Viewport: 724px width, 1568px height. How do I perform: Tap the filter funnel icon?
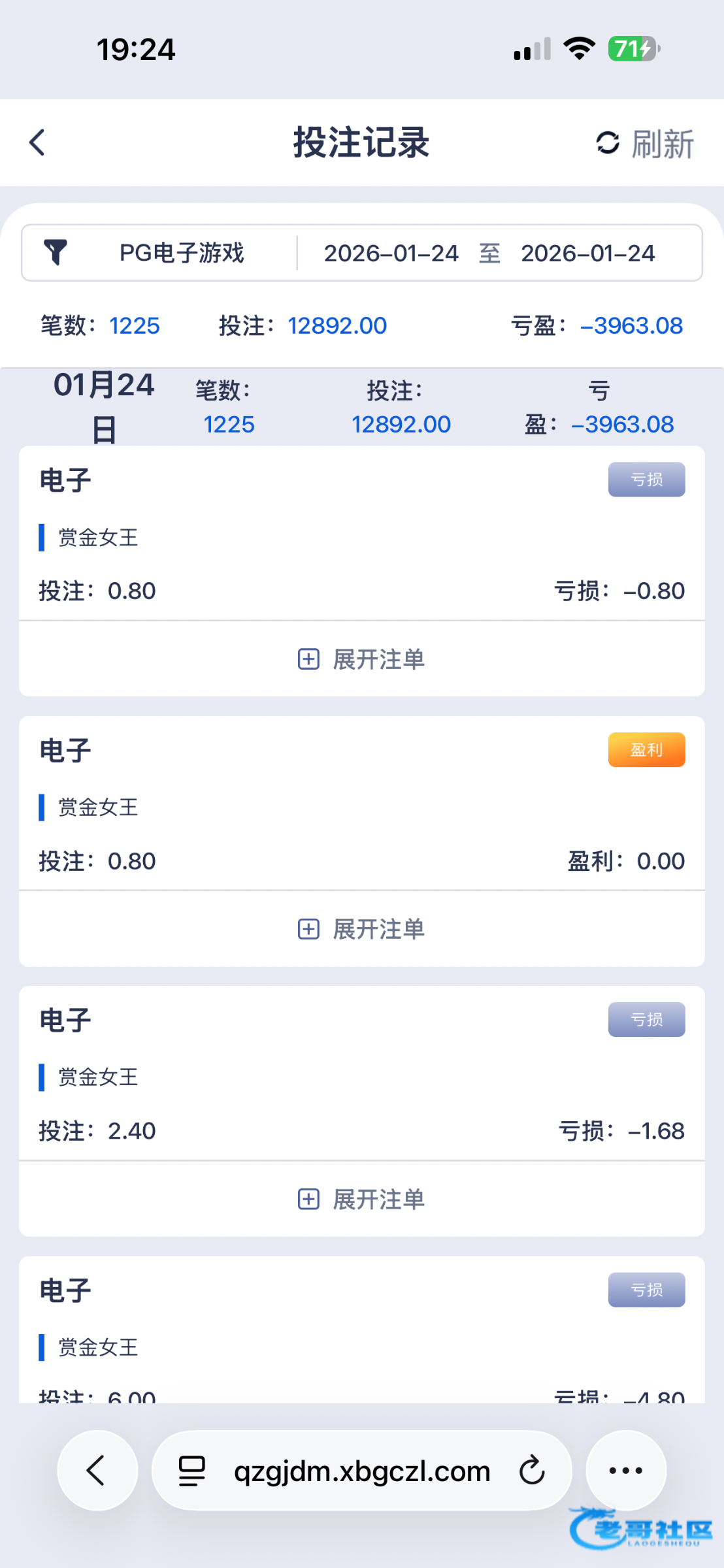click(x=56, y=252)
